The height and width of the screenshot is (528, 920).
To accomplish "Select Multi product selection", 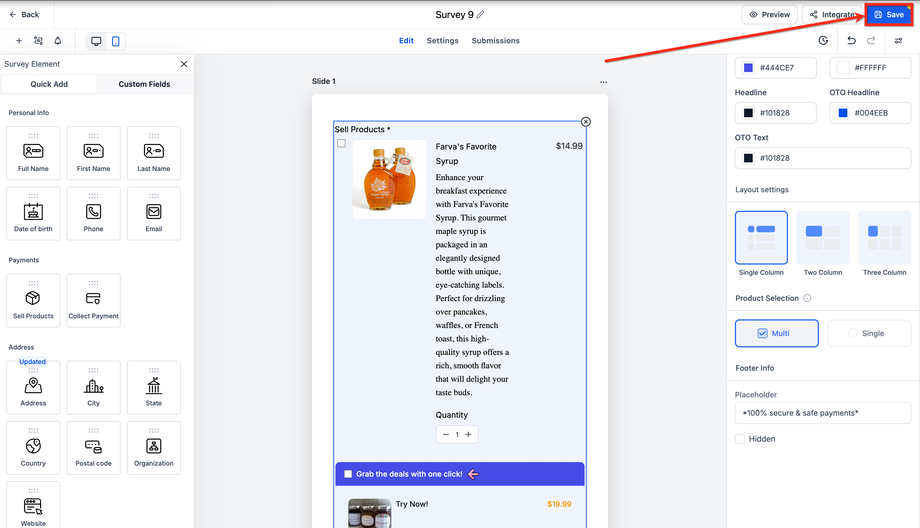I will pos(777,333).
